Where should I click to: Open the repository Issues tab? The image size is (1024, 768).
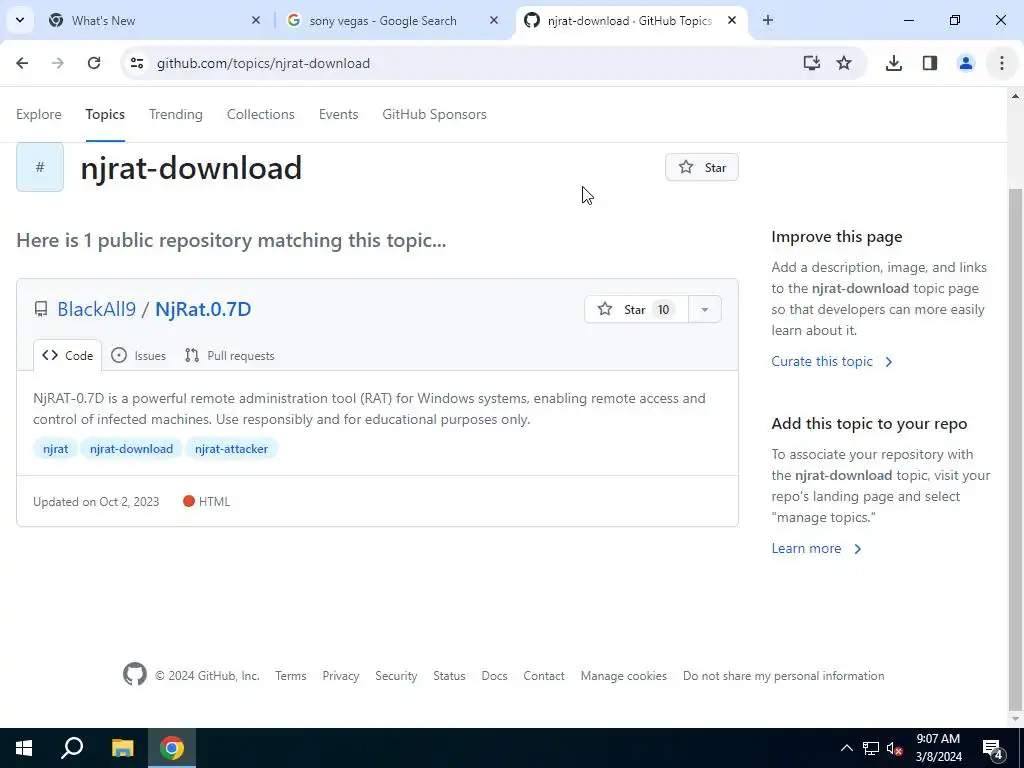pos(138,355)
